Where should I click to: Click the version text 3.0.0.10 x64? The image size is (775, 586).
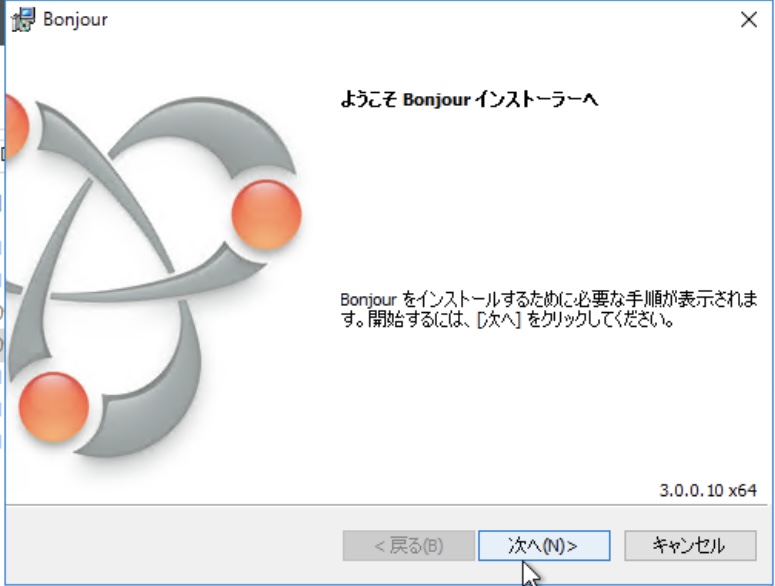(x=708, y=490)
